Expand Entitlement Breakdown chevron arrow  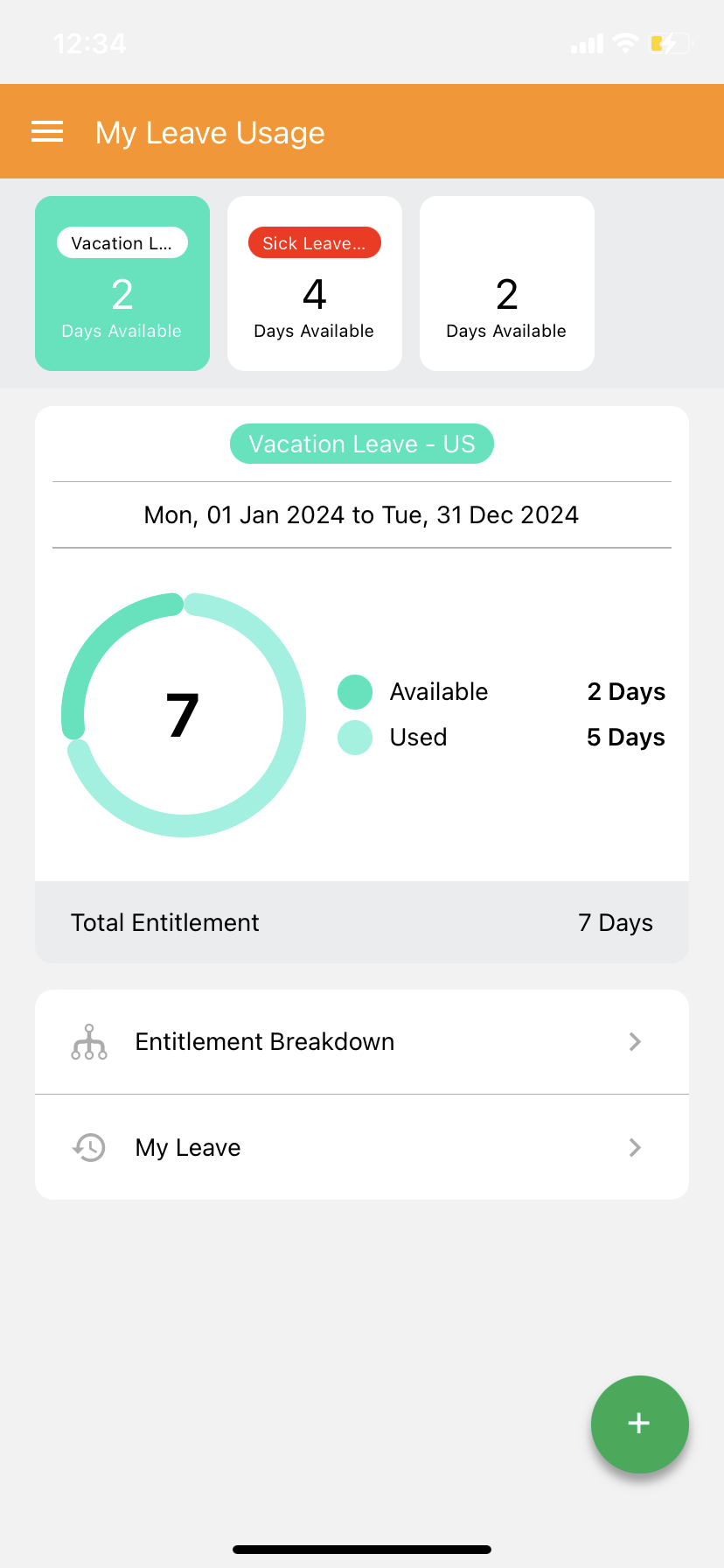(636, 1042)
